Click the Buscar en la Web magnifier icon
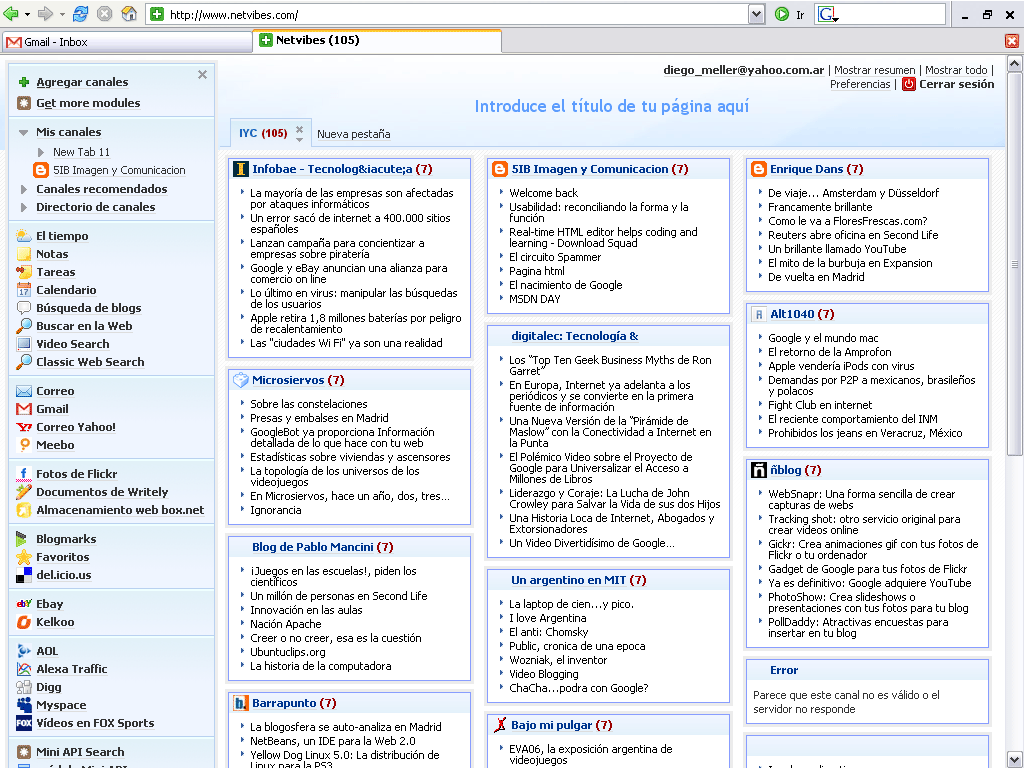The width and height of the screenshot is (1024, 768). click(x=24, y=326)
